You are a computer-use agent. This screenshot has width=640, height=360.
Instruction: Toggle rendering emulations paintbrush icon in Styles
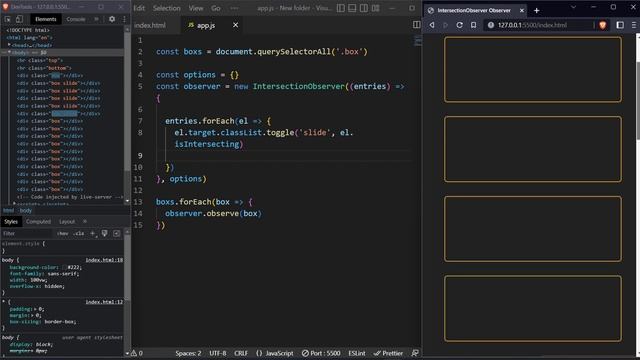(x=104, y=233)
